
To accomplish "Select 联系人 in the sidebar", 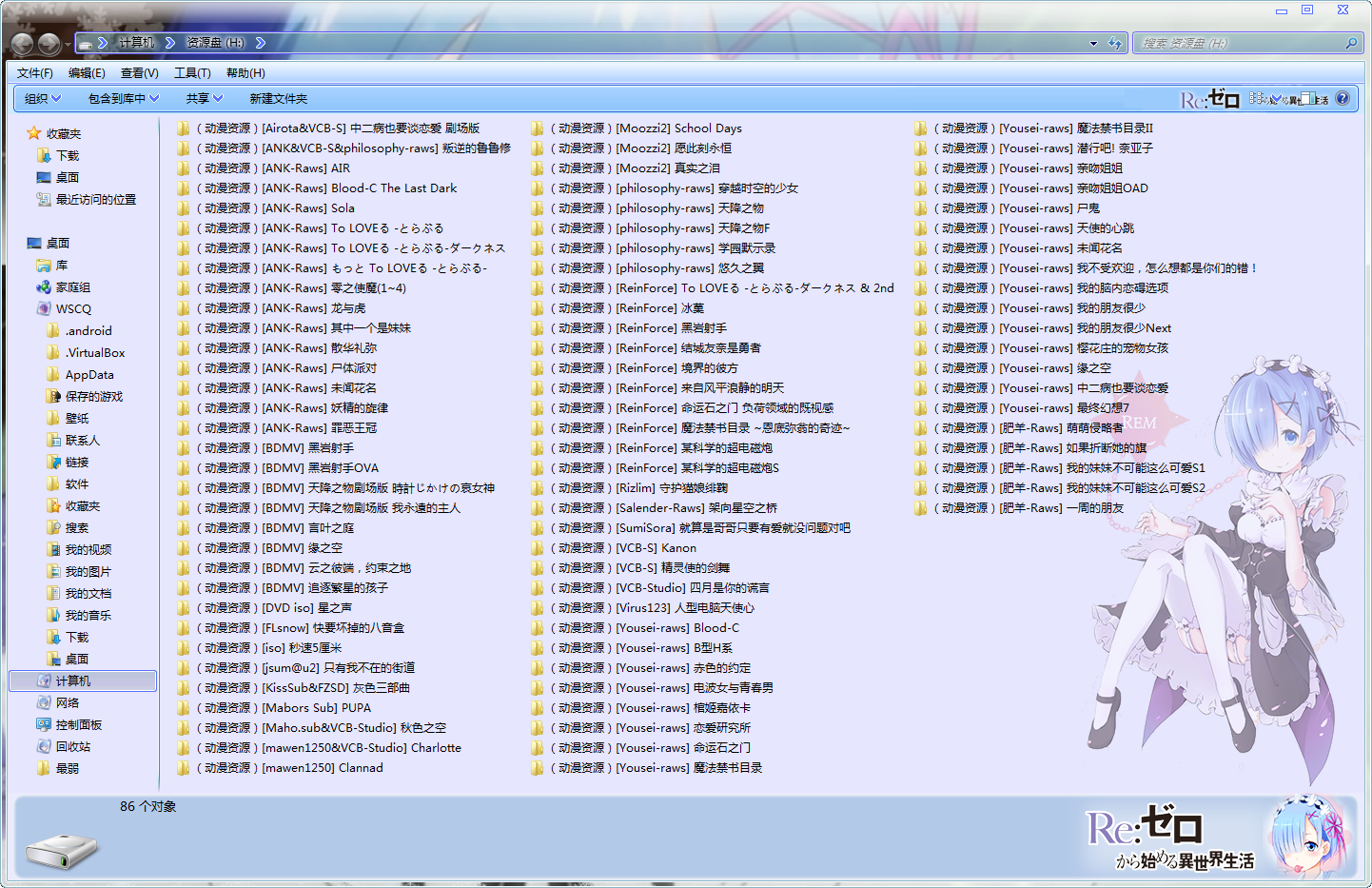I will point(73,441).
